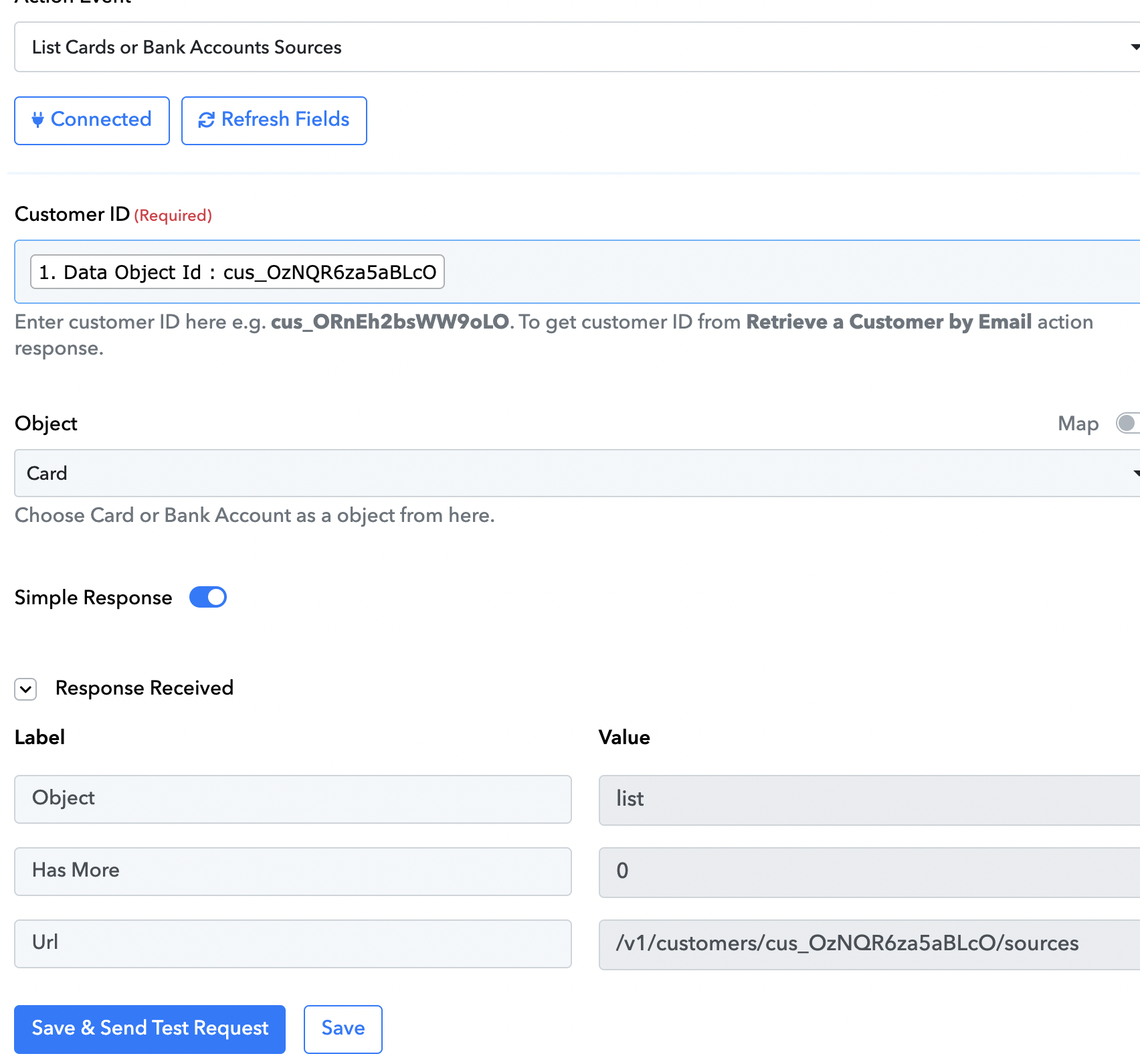This screenshot has height=1064, width=1140.
Task: Turn off the Simple Response toggle
Action: click(x=208, y=597)
